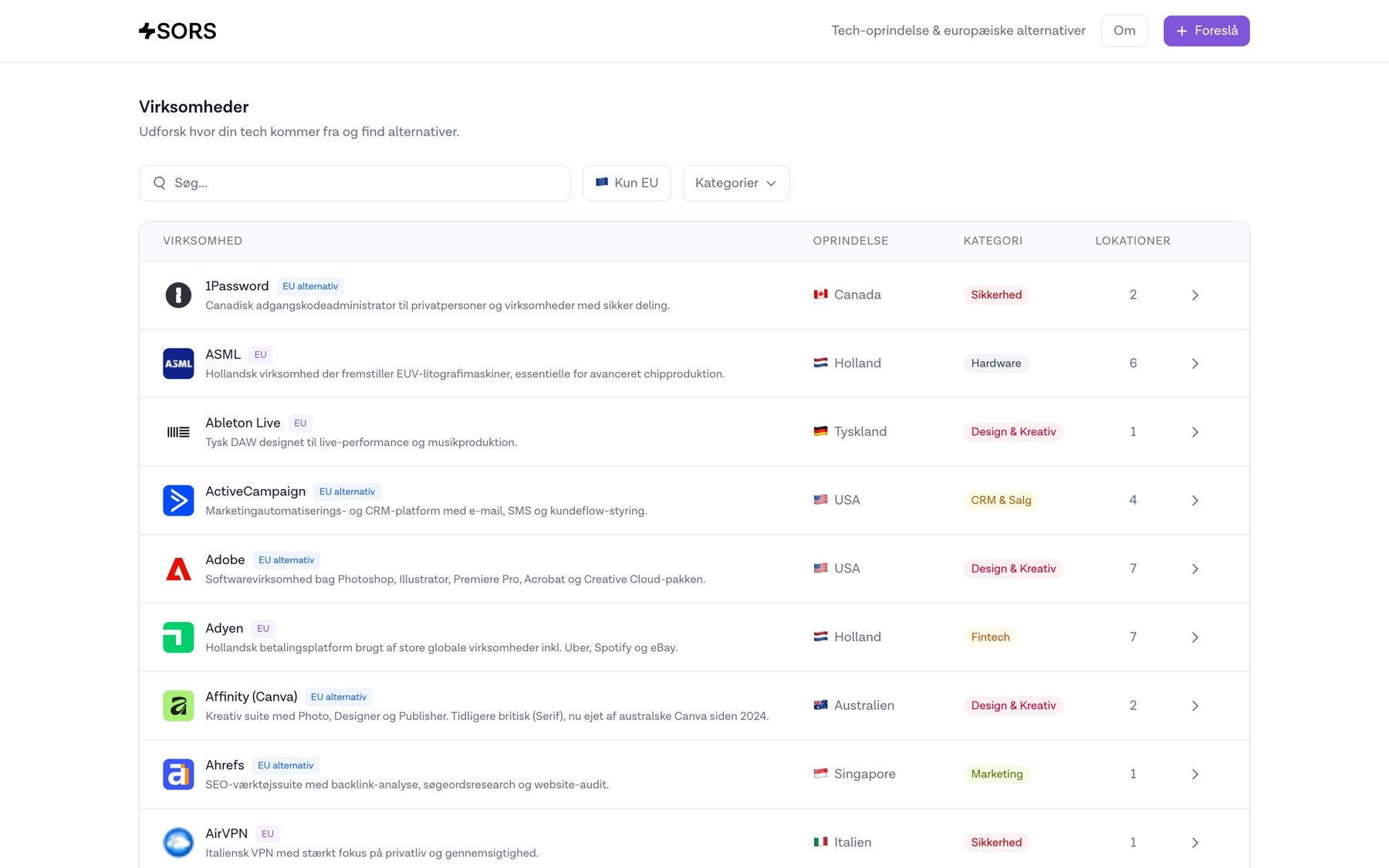Click the SORS logo
Image resolution: width=1389 pixels, height=868 pixels.
coord(177,31)
